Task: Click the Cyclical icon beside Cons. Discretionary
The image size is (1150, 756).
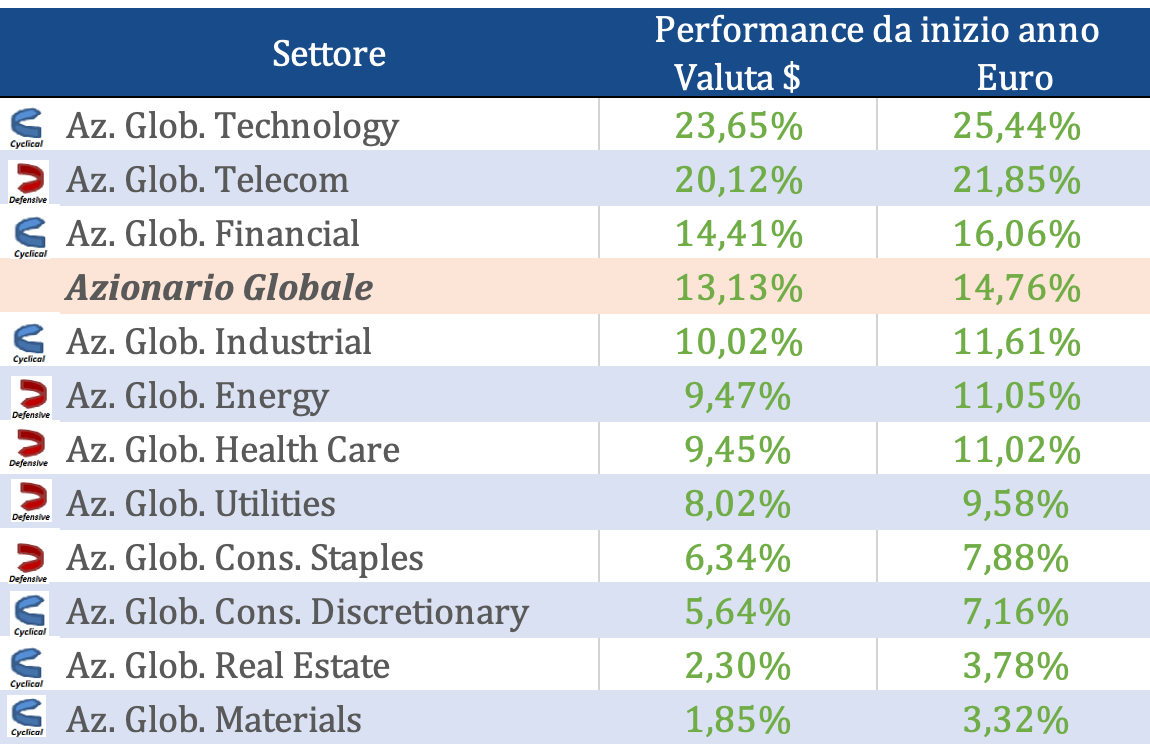Action: pyautogui.click(x=30, y=613)
